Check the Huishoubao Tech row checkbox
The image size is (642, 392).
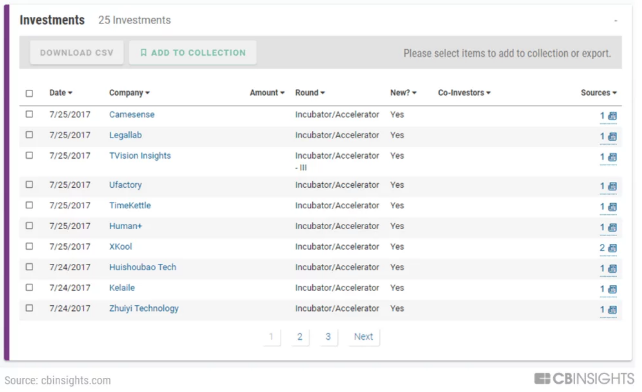coord(29,267)
